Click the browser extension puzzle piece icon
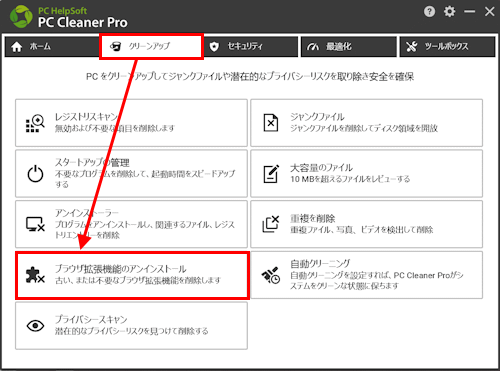The width and height of the screenshot is (500, 371). [35, 275]
